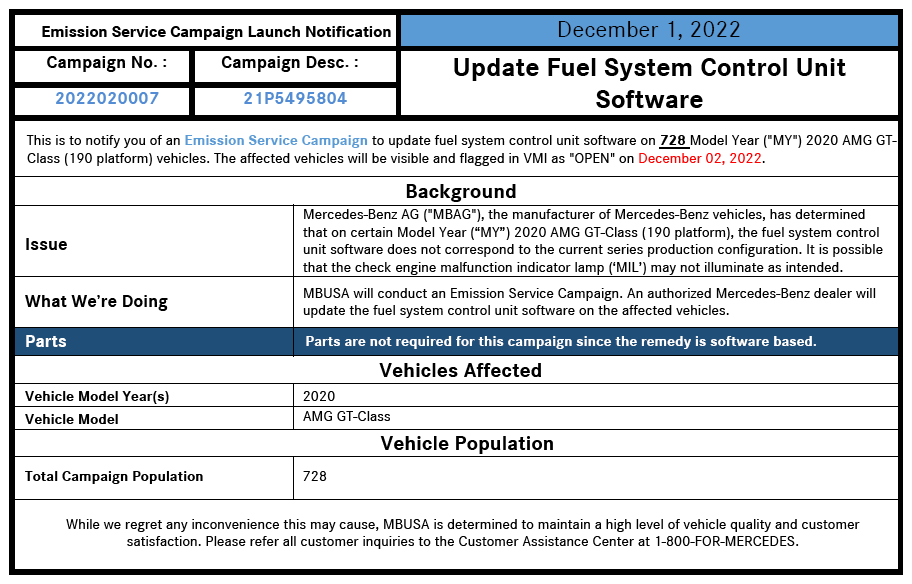
Task: Click the 'AMG GT-Class' cell value
Action: pos(347,416)
